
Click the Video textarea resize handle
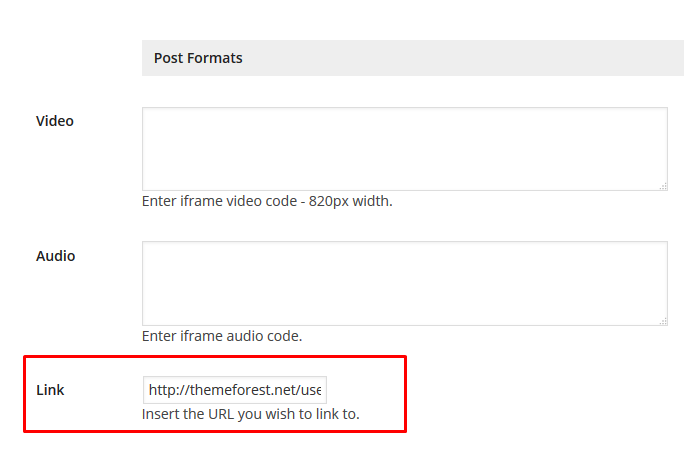(x=663, y=185)
